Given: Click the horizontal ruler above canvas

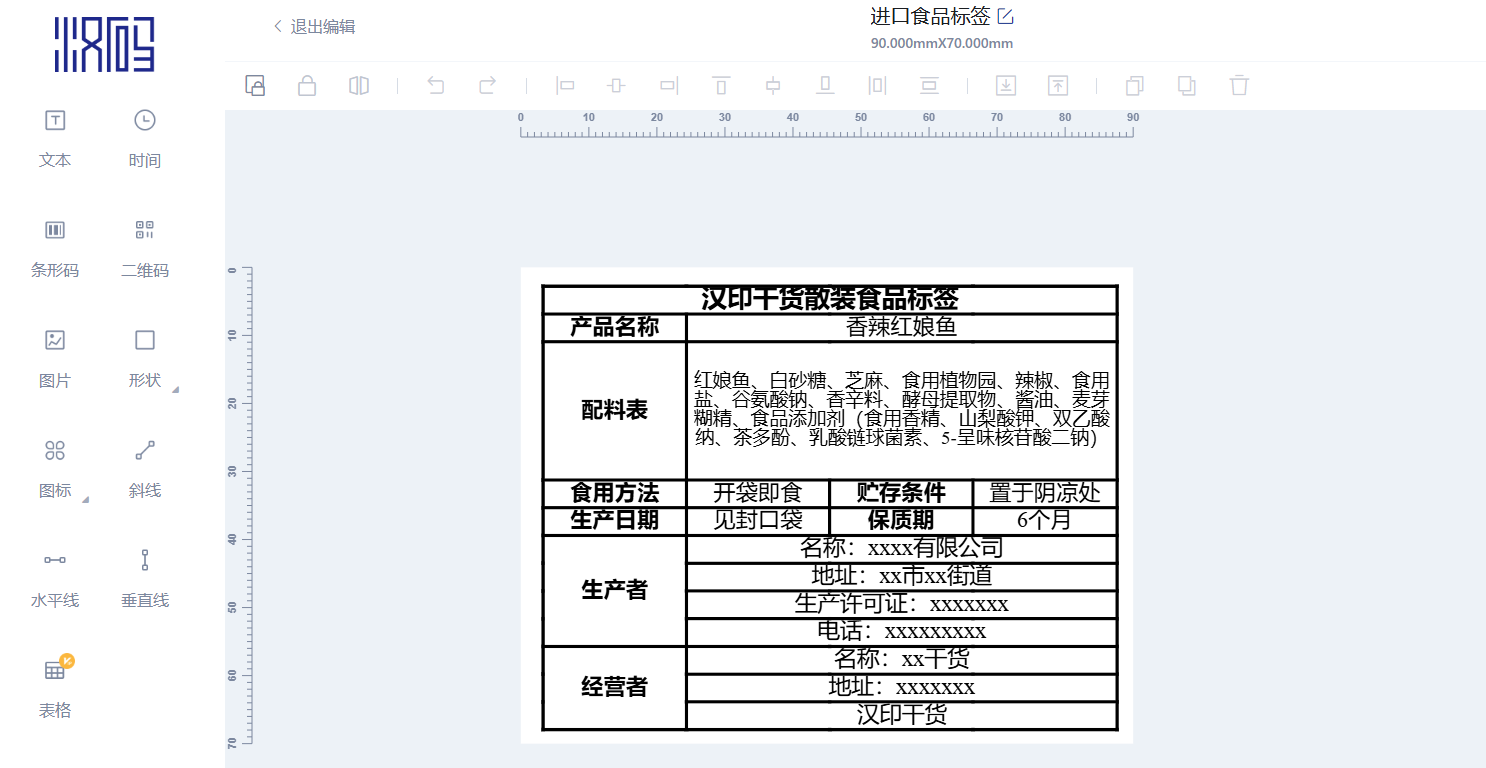Looking at the screenshot, I should point(827,125).
